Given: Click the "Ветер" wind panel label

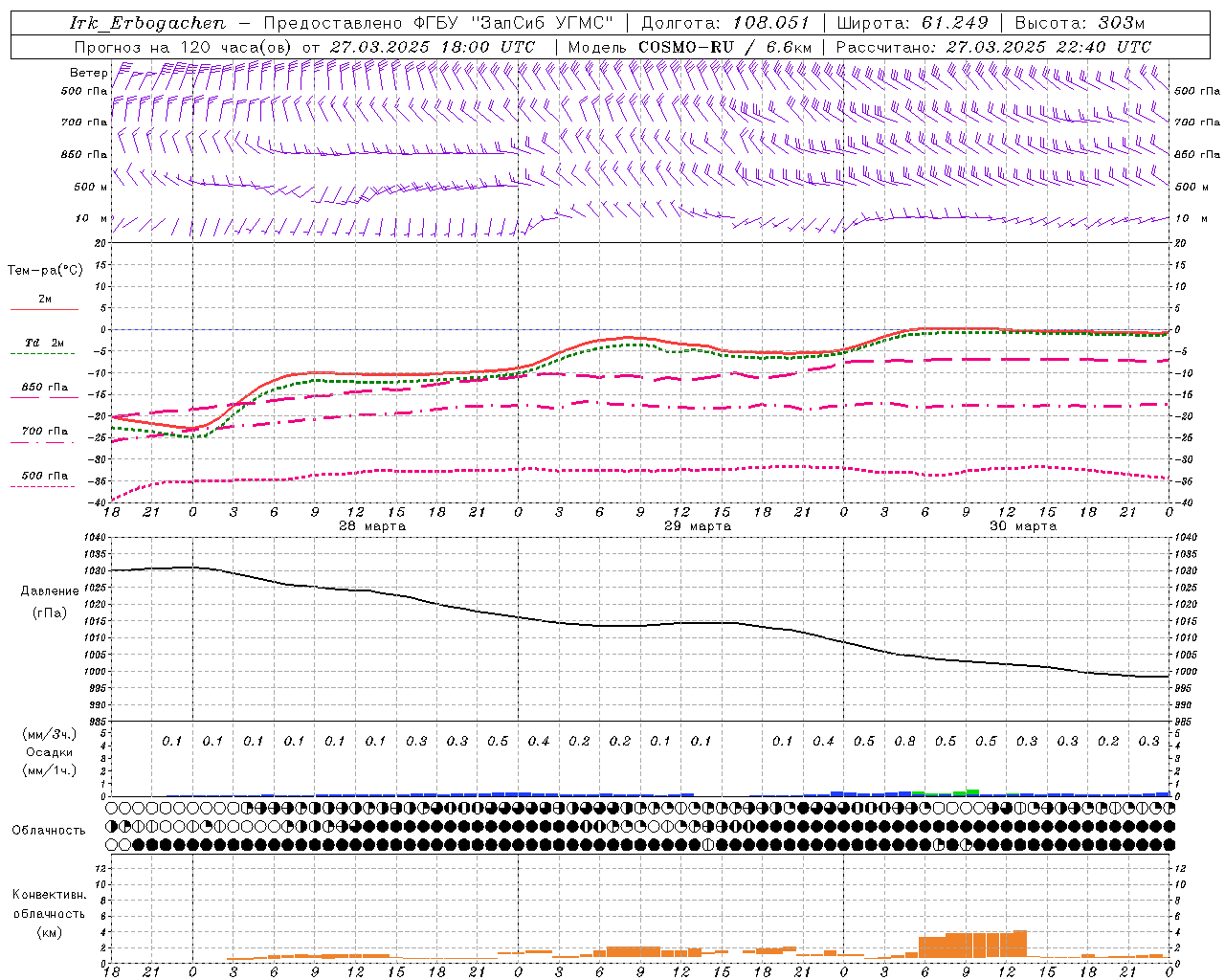Looking at the screenshot, I should [x=89, y=73].
